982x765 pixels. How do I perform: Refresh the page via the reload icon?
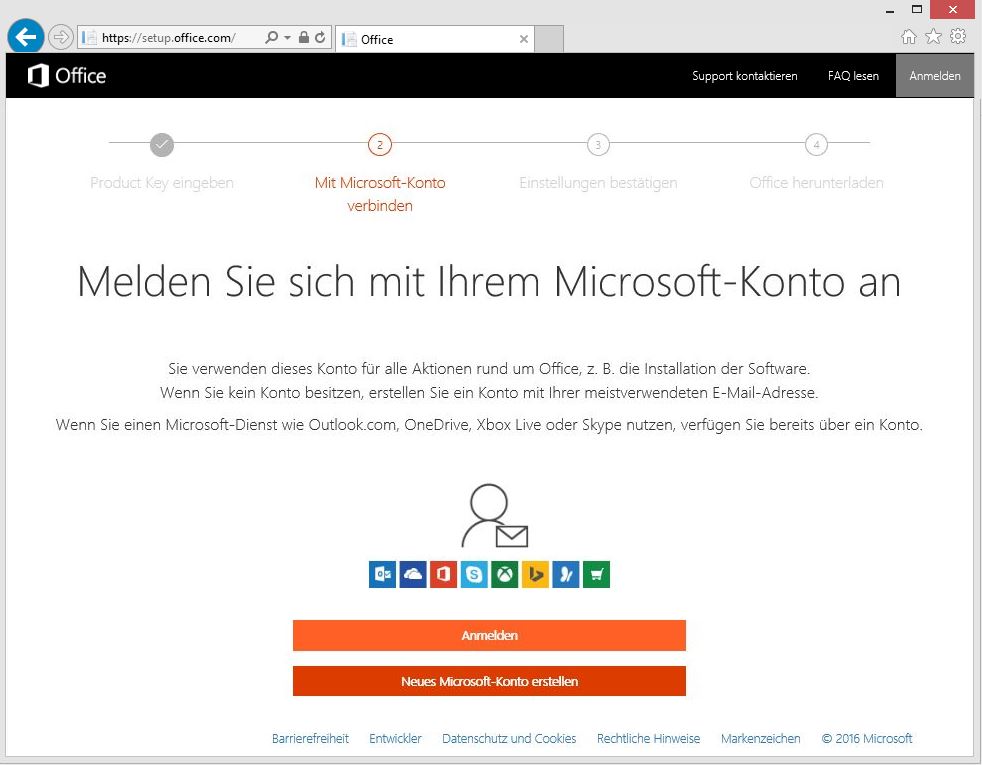click(x=318, y=36)
